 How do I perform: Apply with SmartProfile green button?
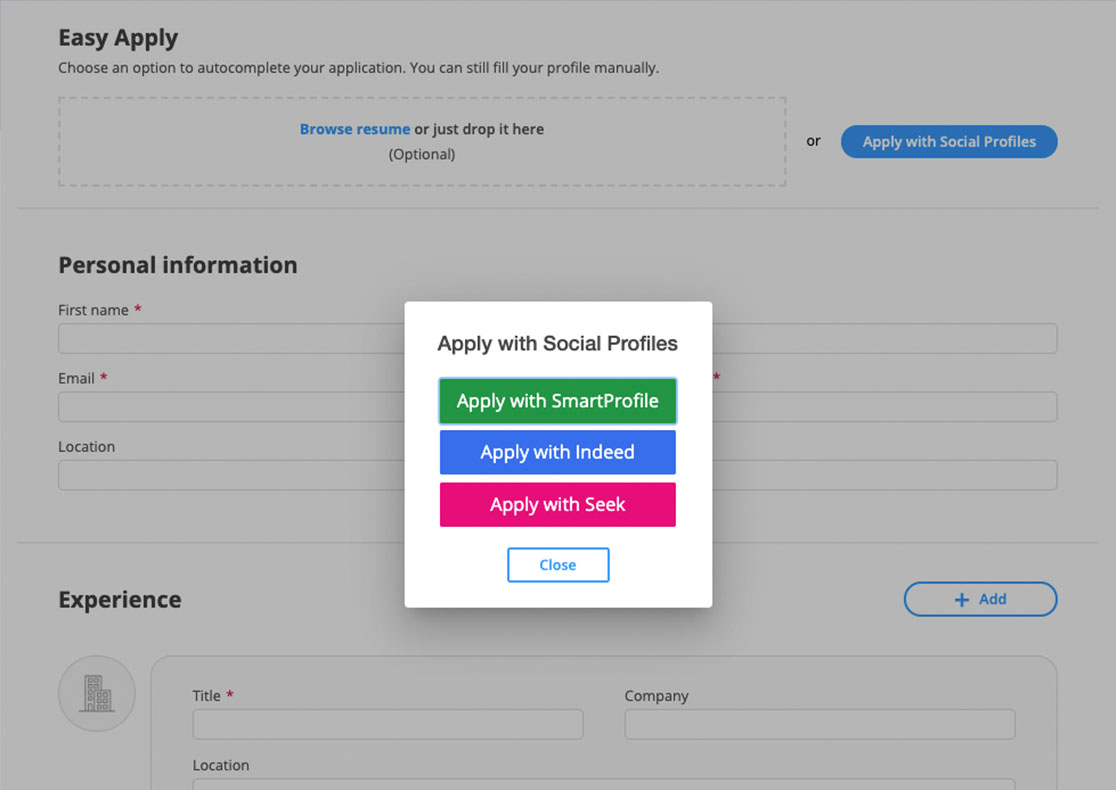coord(557,401)
